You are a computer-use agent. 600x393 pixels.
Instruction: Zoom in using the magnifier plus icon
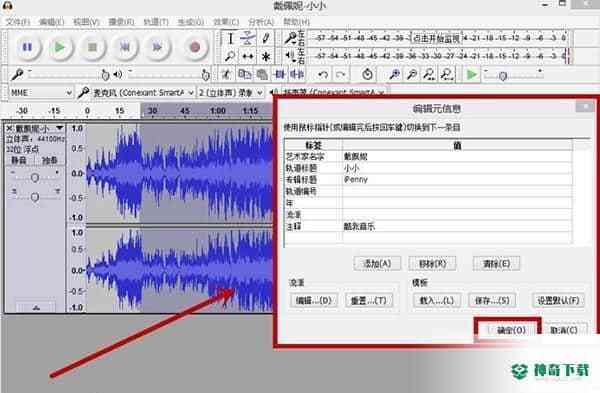click(395, 74)
